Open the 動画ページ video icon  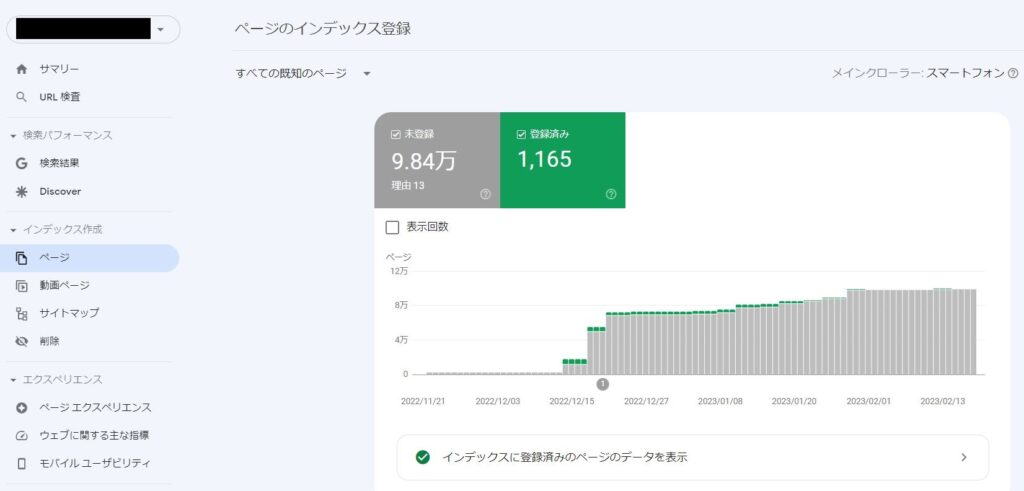click(x=22, y=286)
